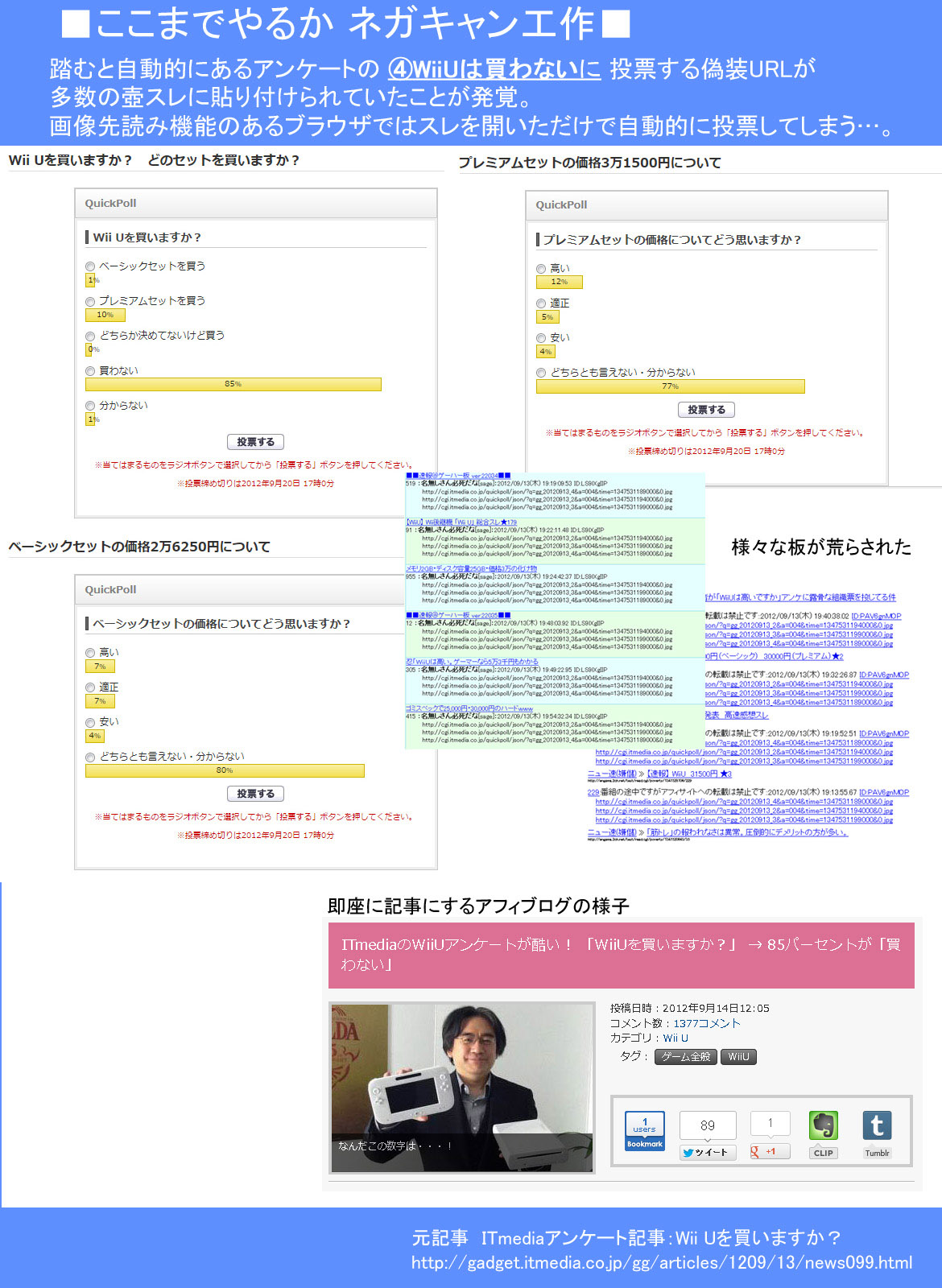The image size is (942, 1288).
Task: Click the Iwata photo thumbnail
Action: (x=462, y=1088)
